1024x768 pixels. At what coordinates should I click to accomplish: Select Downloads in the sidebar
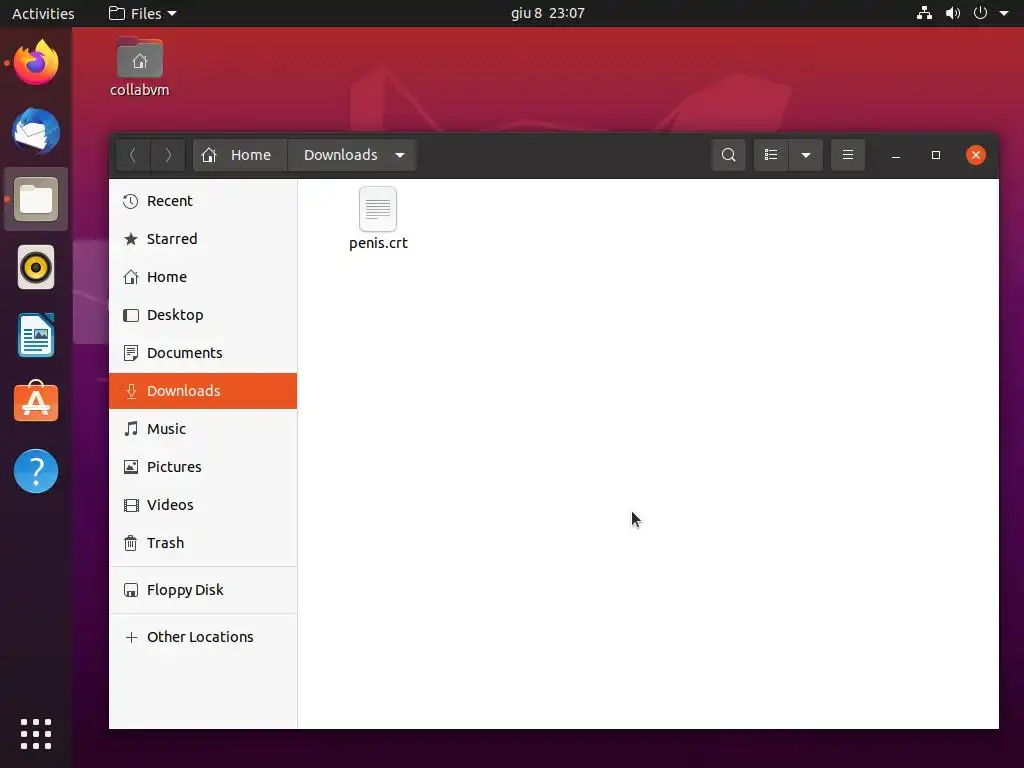[x=203, y=391]
